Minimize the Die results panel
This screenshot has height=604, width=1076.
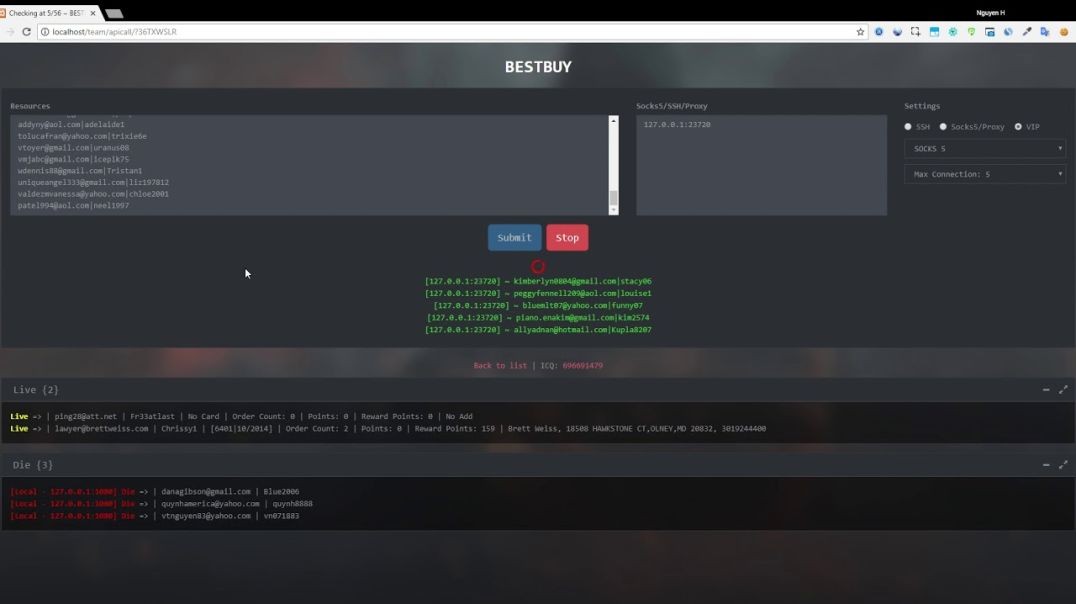[x=1046, y=465]
